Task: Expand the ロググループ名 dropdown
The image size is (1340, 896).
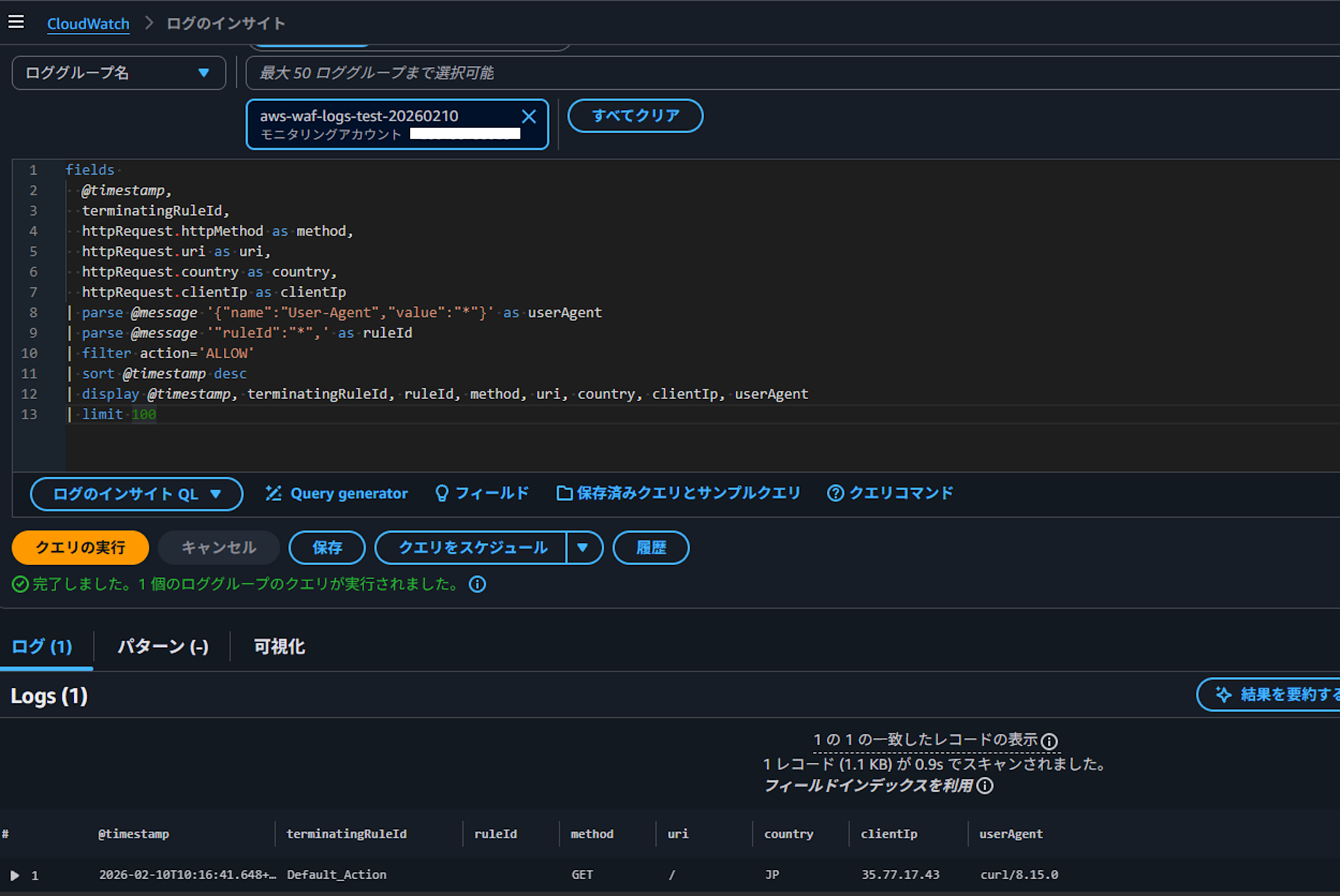Action: pyautogui.click(x=119, y=73)
